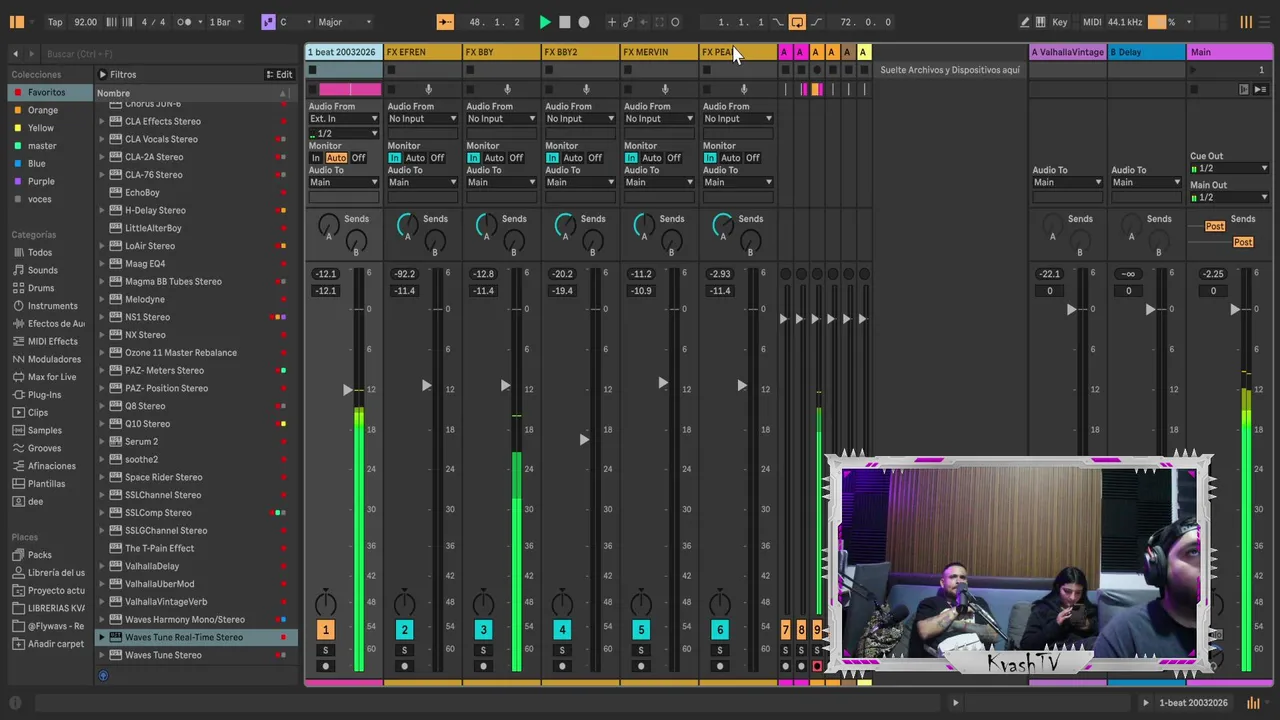Expand the Filtros section
Screen dimensions: 1280x720
pyautogui.click(x=102, y=75)
